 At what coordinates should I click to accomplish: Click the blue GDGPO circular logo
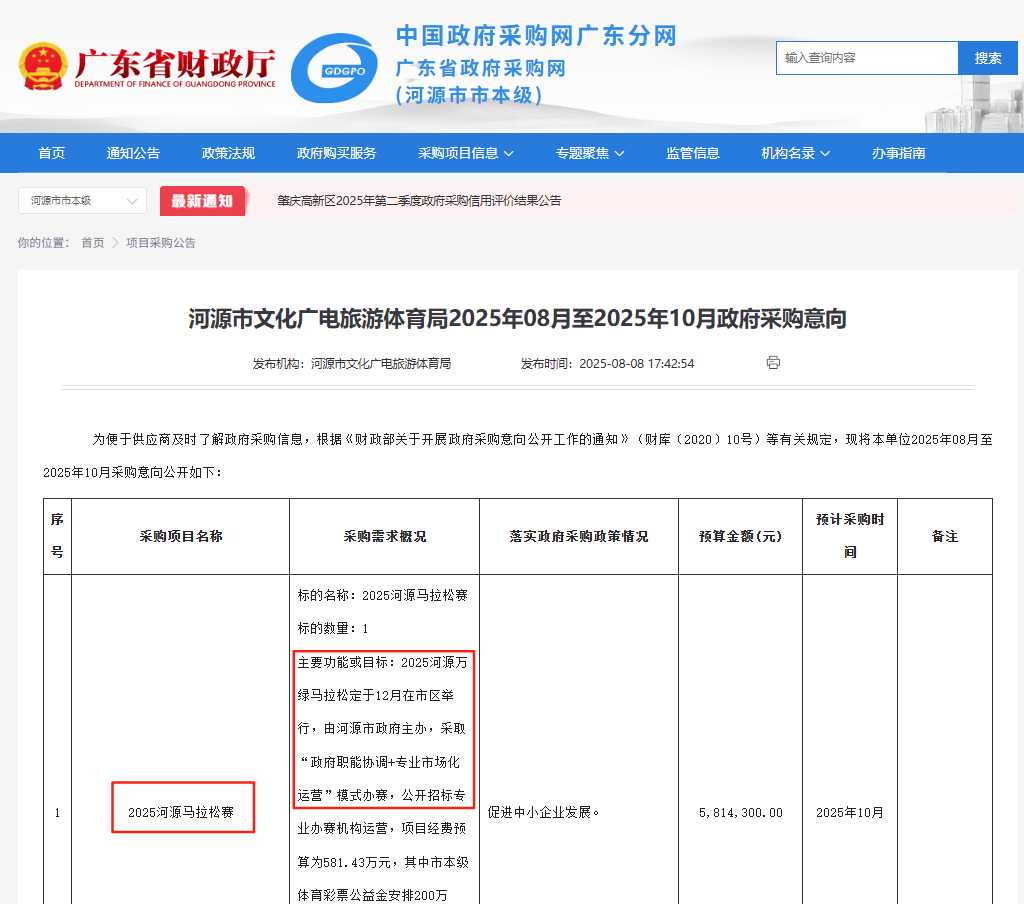pyautogui.click(x=334, y=69)
